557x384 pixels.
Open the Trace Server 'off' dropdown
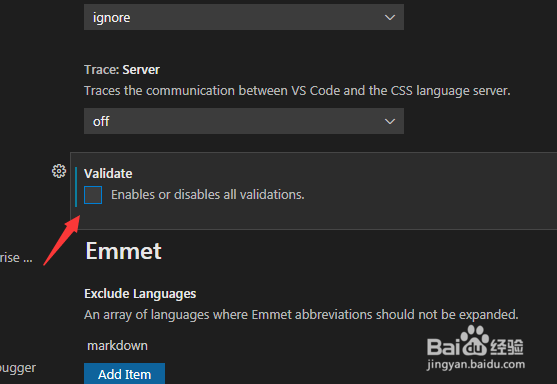click(244, 121)
